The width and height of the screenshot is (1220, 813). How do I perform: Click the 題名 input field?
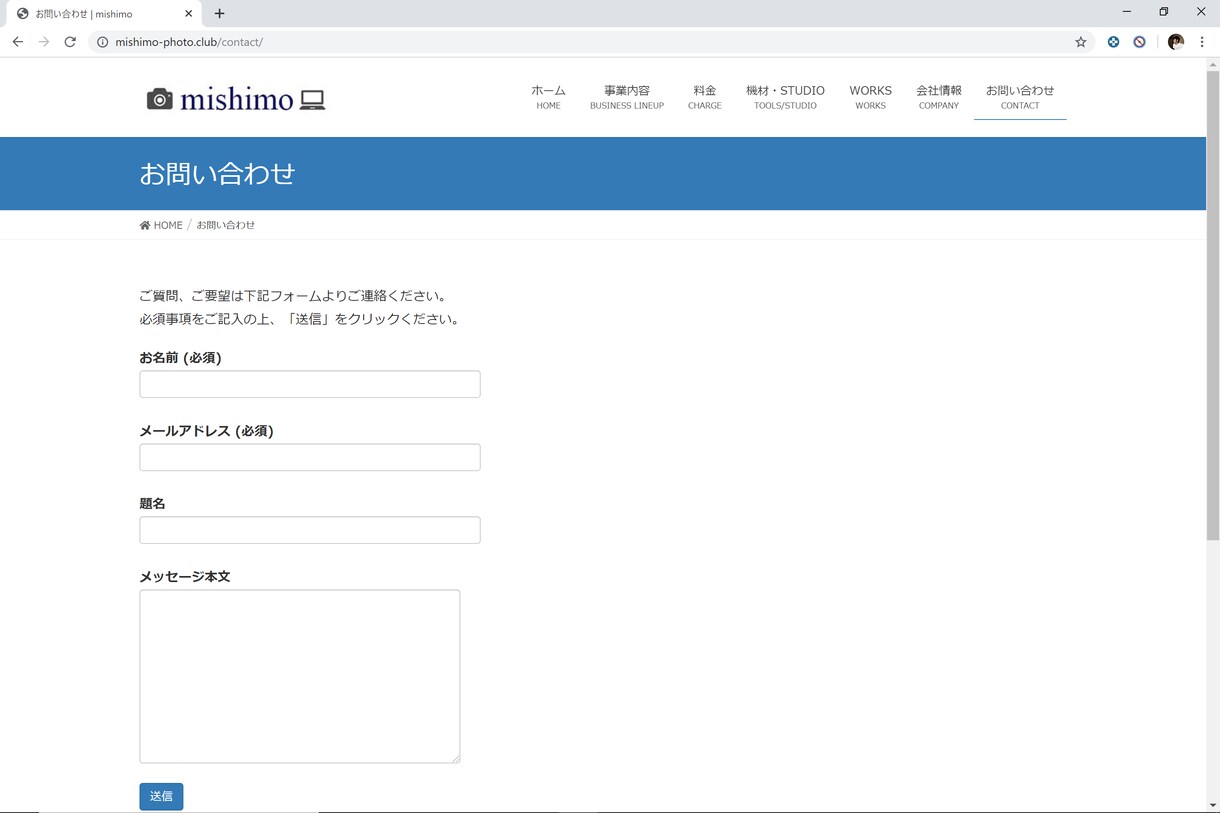[x=310, y=530]
